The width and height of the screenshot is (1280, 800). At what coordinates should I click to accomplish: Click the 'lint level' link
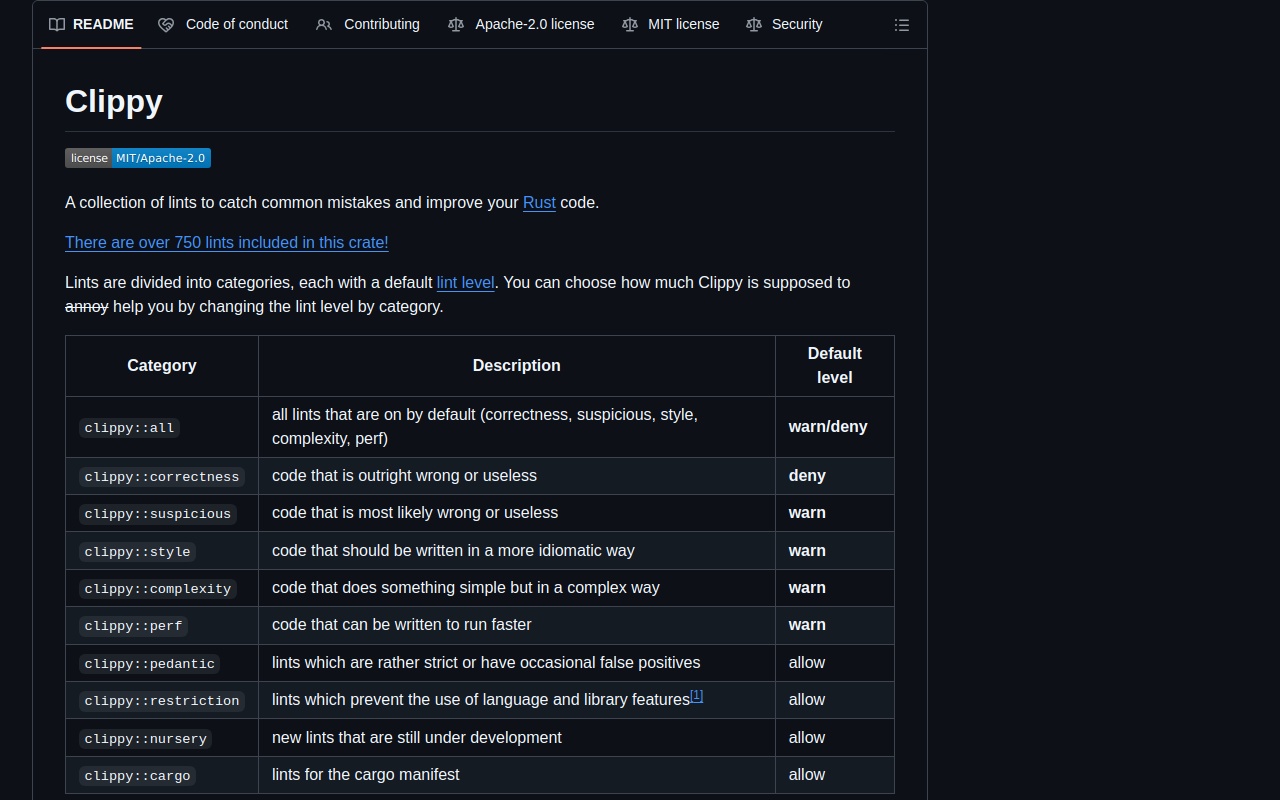[x=465, y=283]
